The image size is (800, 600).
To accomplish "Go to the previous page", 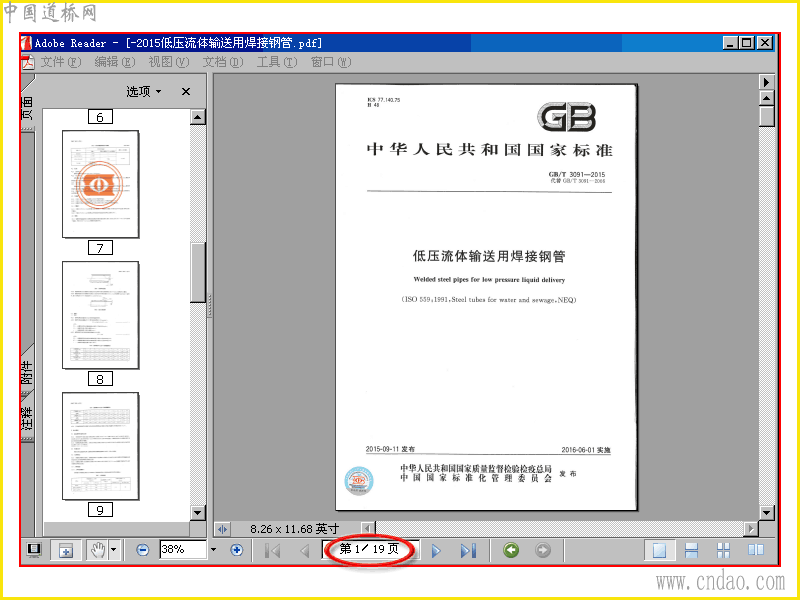I will point(305,551).
